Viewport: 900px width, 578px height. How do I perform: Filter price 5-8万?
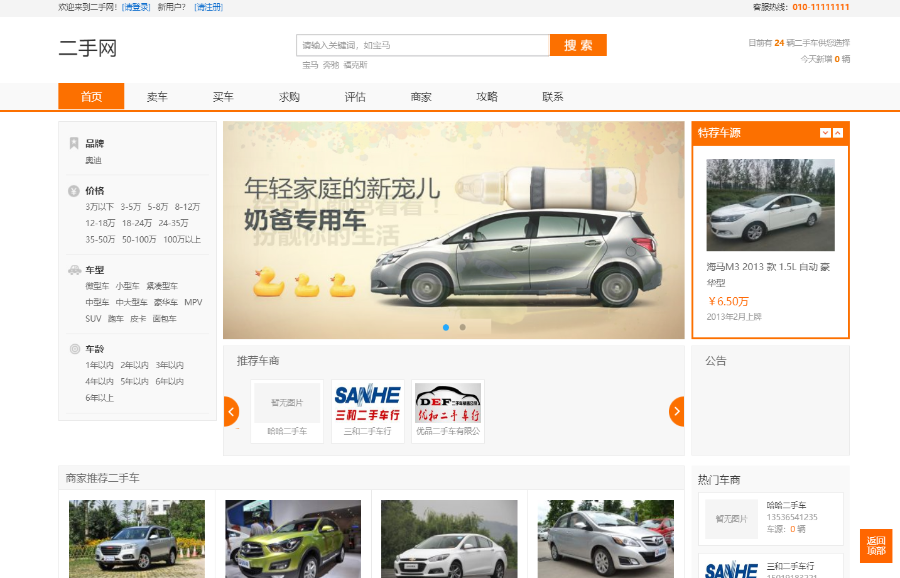(x=157, y=207)
